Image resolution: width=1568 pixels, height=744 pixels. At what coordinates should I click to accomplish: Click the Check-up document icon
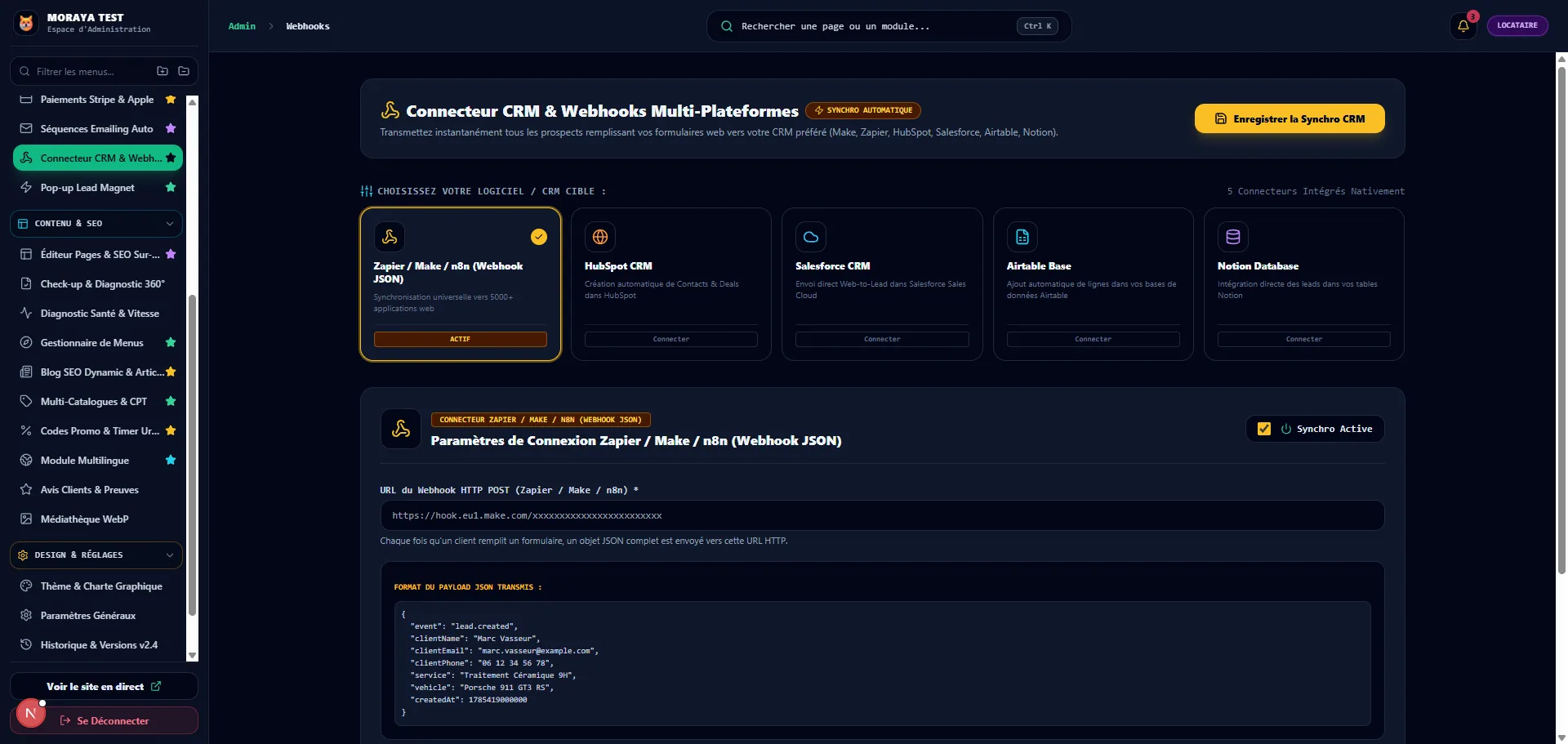click(x=26, y=284)
